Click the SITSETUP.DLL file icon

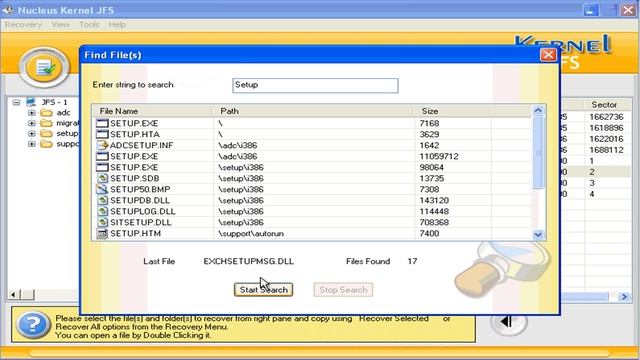click(x=102, y=222)
